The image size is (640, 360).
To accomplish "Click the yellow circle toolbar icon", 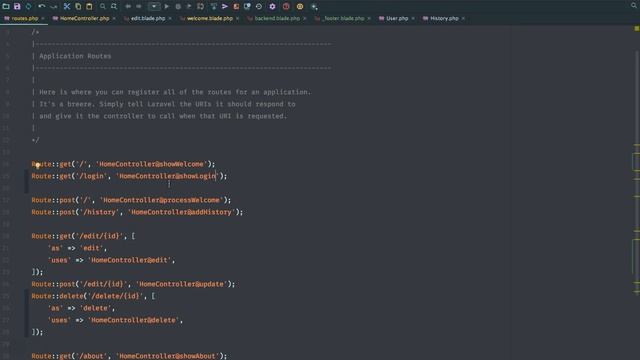I will tap(300, 7).
